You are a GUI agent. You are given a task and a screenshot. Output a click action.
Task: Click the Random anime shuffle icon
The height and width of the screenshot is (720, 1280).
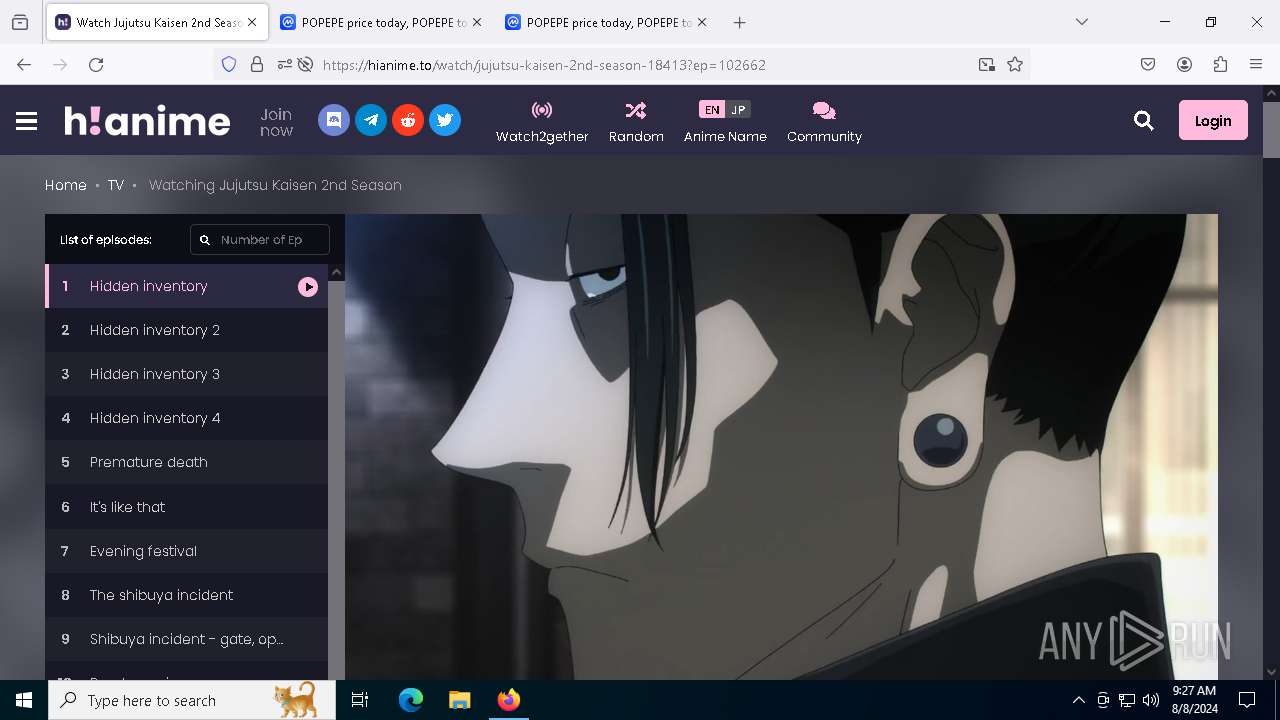[636, 110]
